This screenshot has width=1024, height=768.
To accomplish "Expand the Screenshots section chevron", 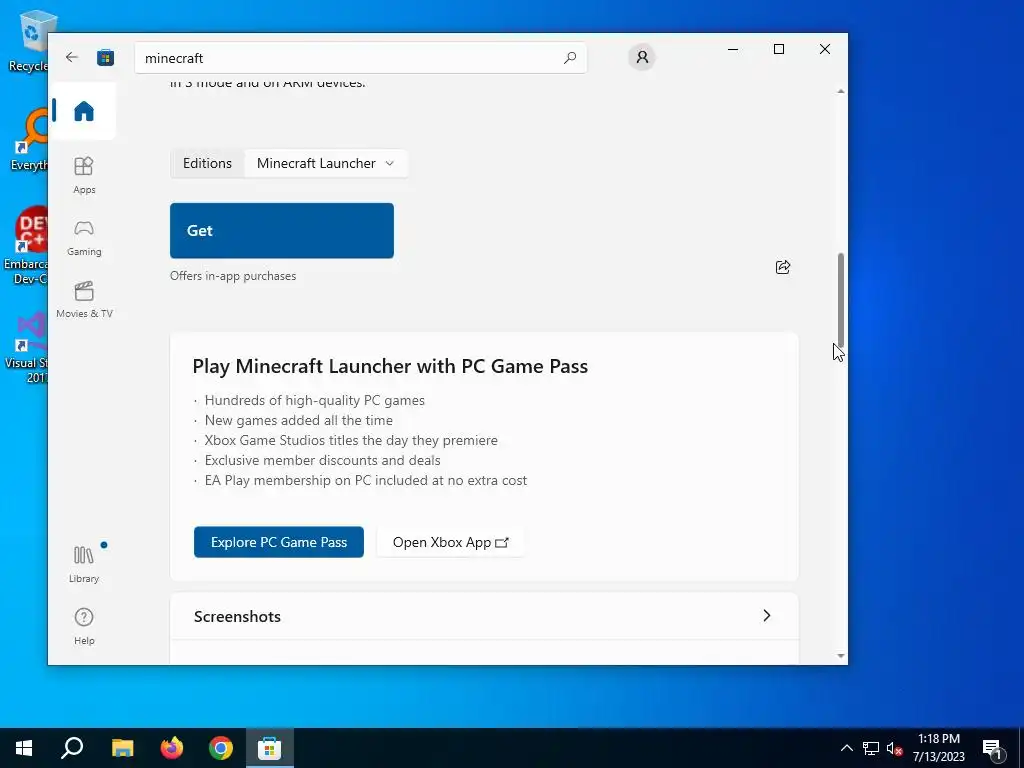I will tap(767, 616).
